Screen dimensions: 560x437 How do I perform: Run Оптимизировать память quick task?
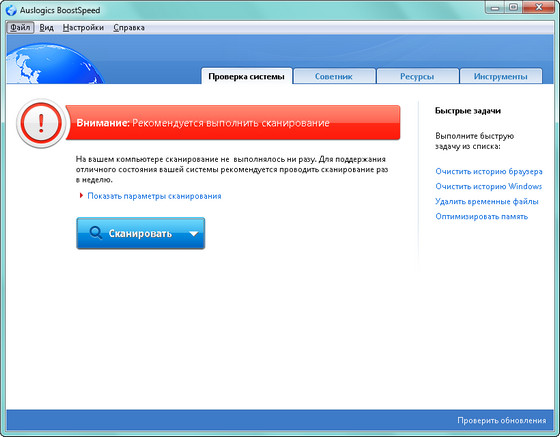coord(481,216)
